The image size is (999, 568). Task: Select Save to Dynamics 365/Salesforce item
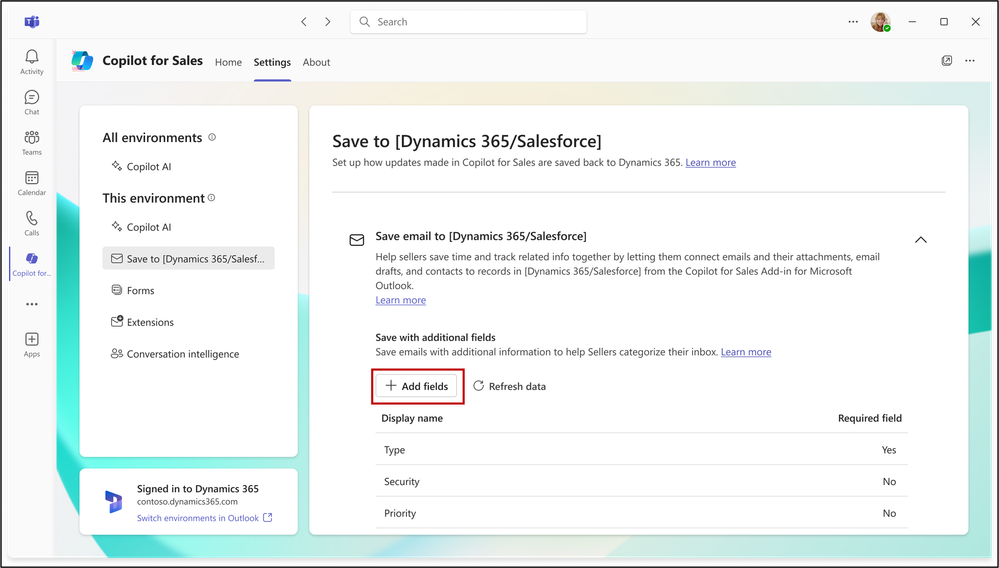click(189, 259)
